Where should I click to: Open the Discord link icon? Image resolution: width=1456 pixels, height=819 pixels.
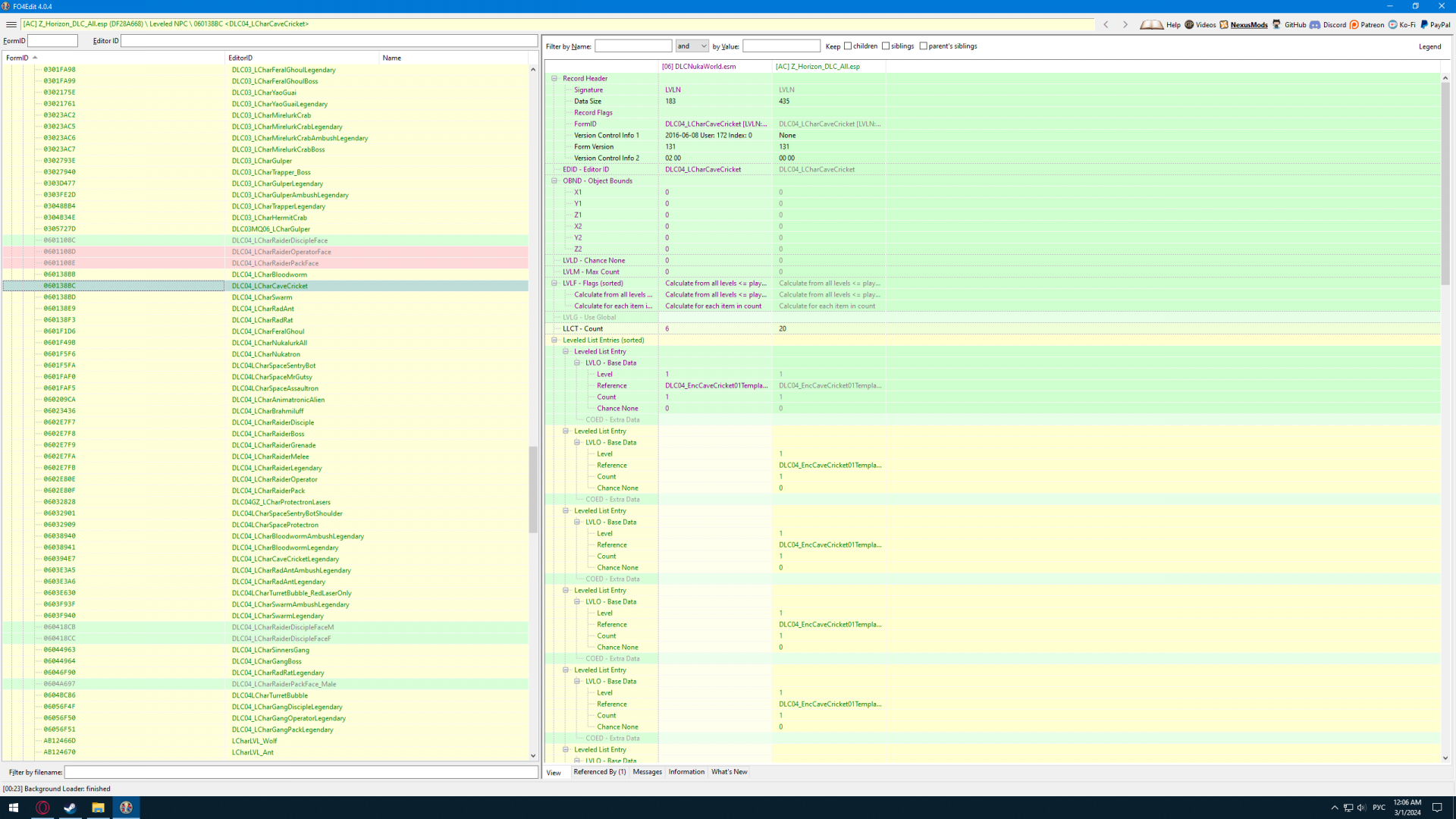click(1315, 25)
